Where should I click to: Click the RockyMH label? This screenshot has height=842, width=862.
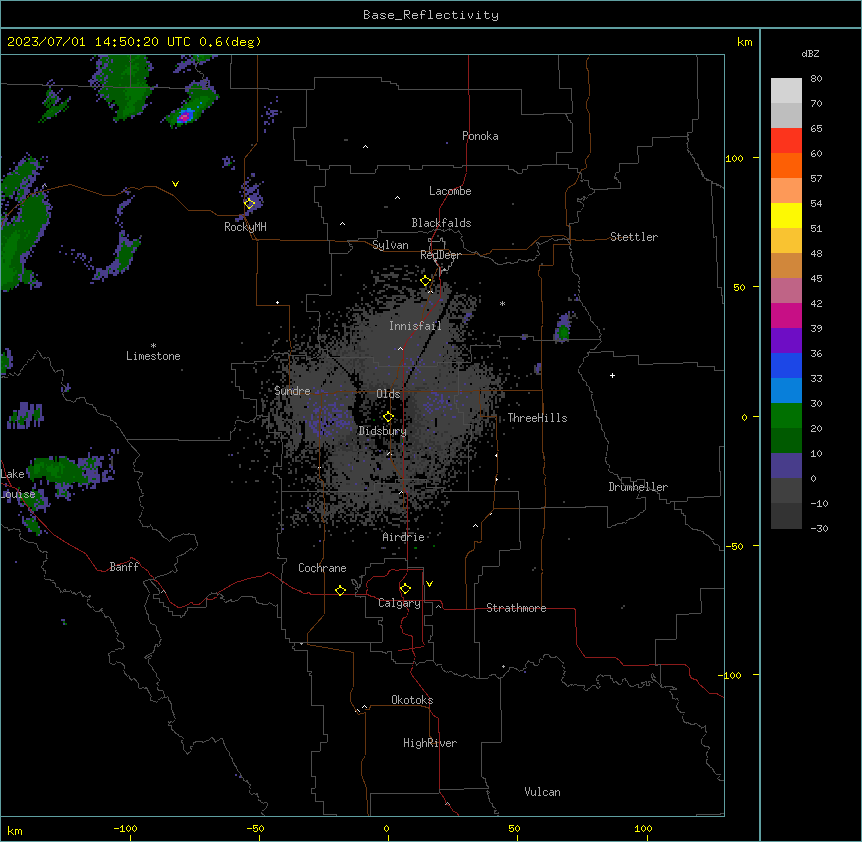[x=245, y=227]
